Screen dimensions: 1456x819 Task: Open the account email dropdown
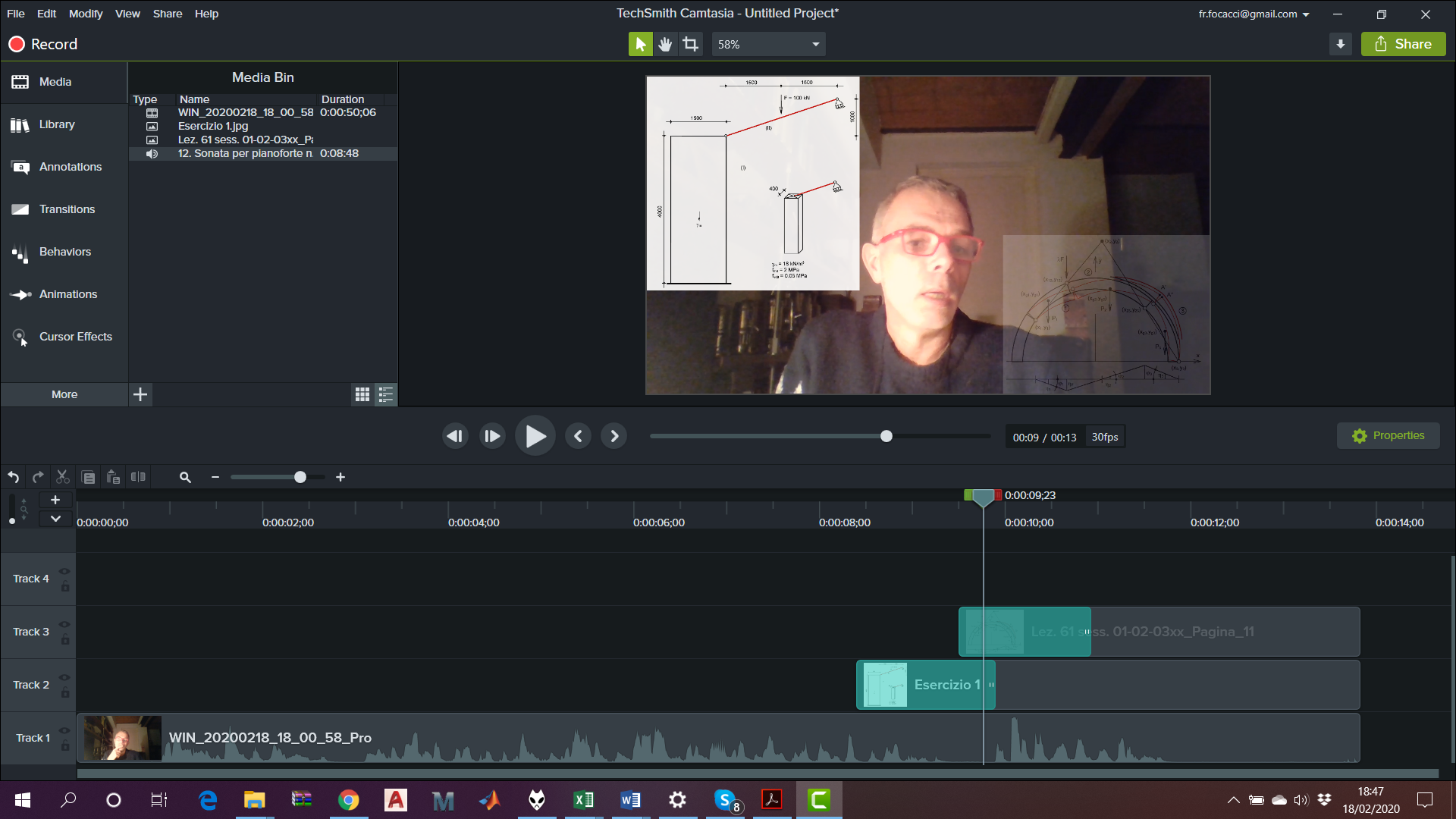[1254, 14]
